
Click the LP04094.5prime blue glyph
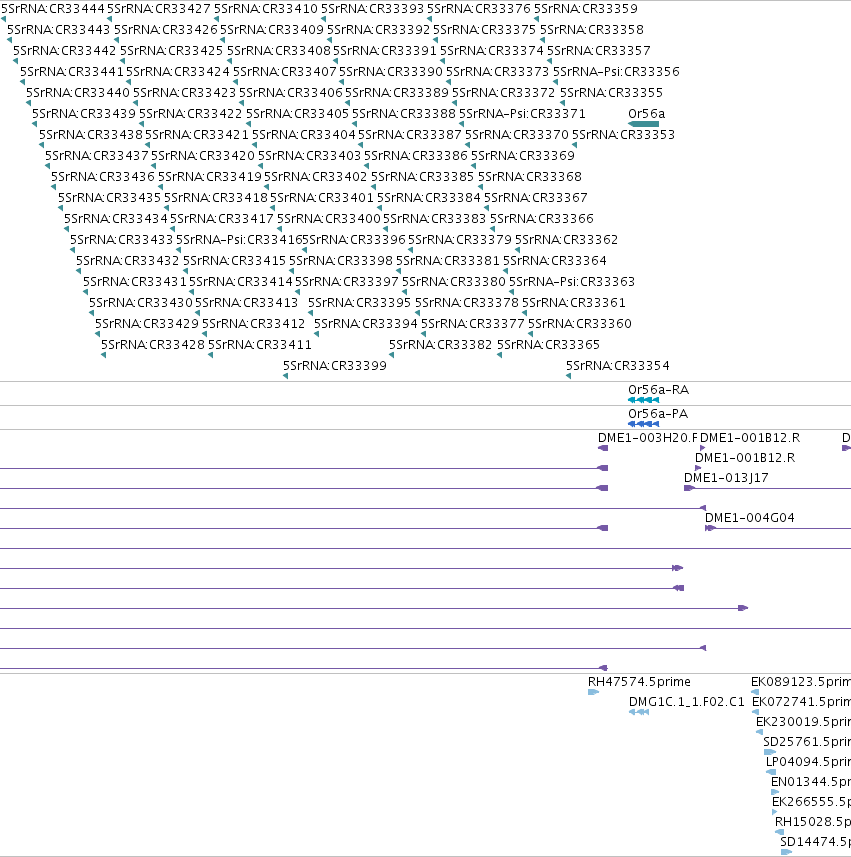tap(771, 772)
